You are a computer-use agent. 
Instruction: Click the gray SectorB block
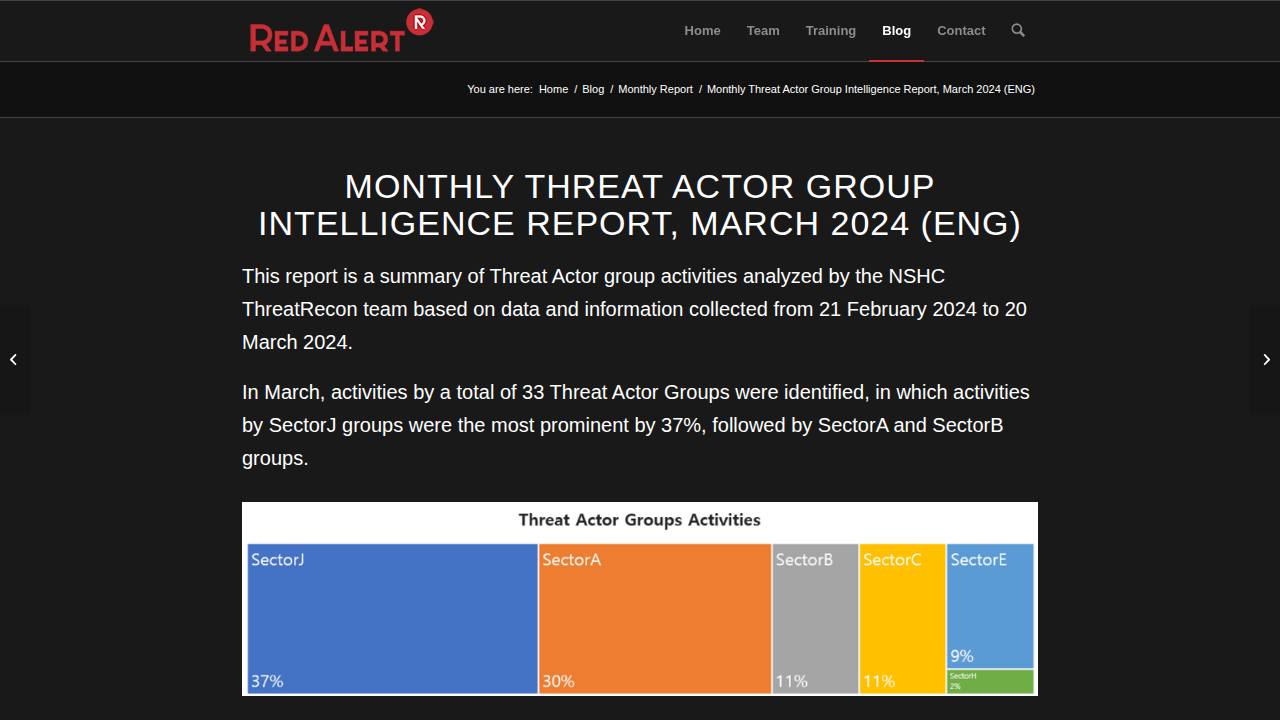(x=815, y=618)
